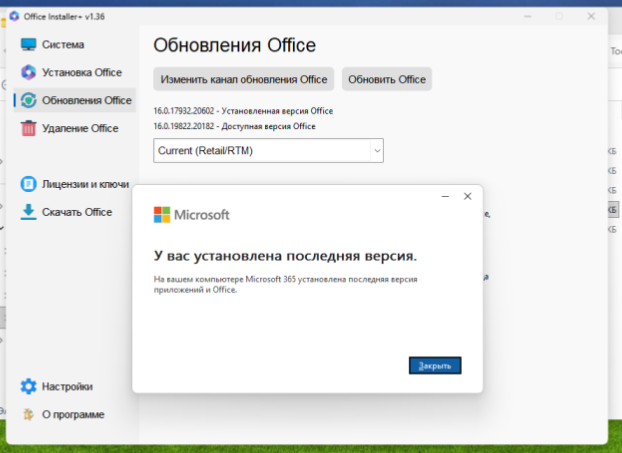Click the О программе info icon
Screen dimensions: 622x453
28,414
